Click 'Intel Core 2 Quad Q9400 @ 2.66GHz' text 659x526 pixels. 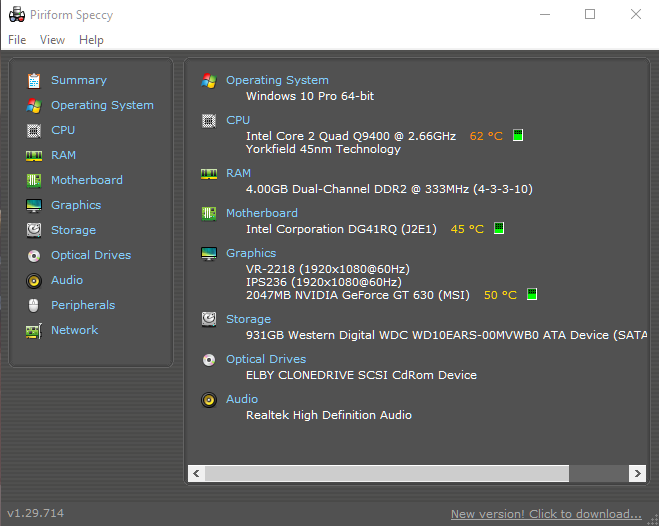(x=351, y=136)
